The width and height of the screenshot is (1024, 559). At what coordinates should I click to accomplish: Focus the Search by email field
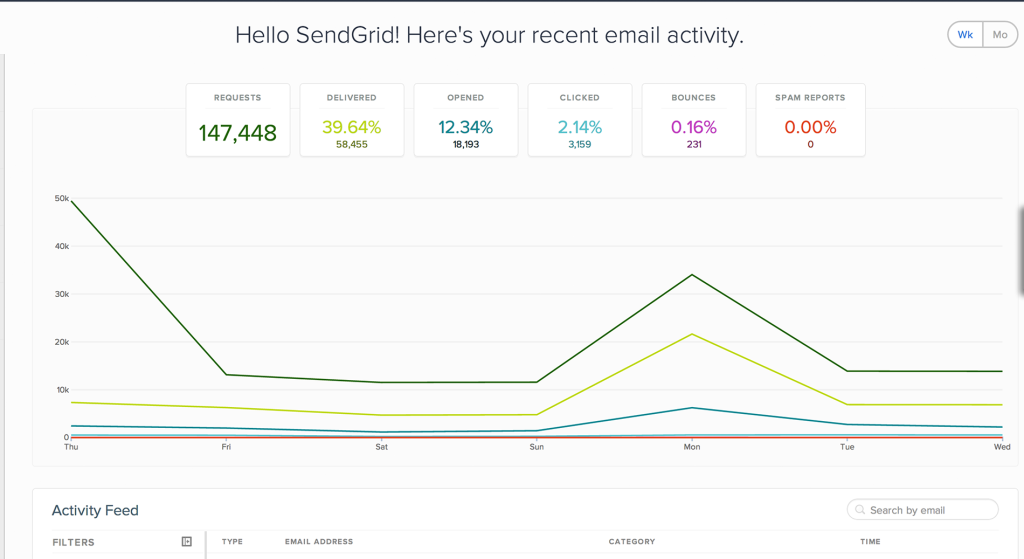click(923, 510)
